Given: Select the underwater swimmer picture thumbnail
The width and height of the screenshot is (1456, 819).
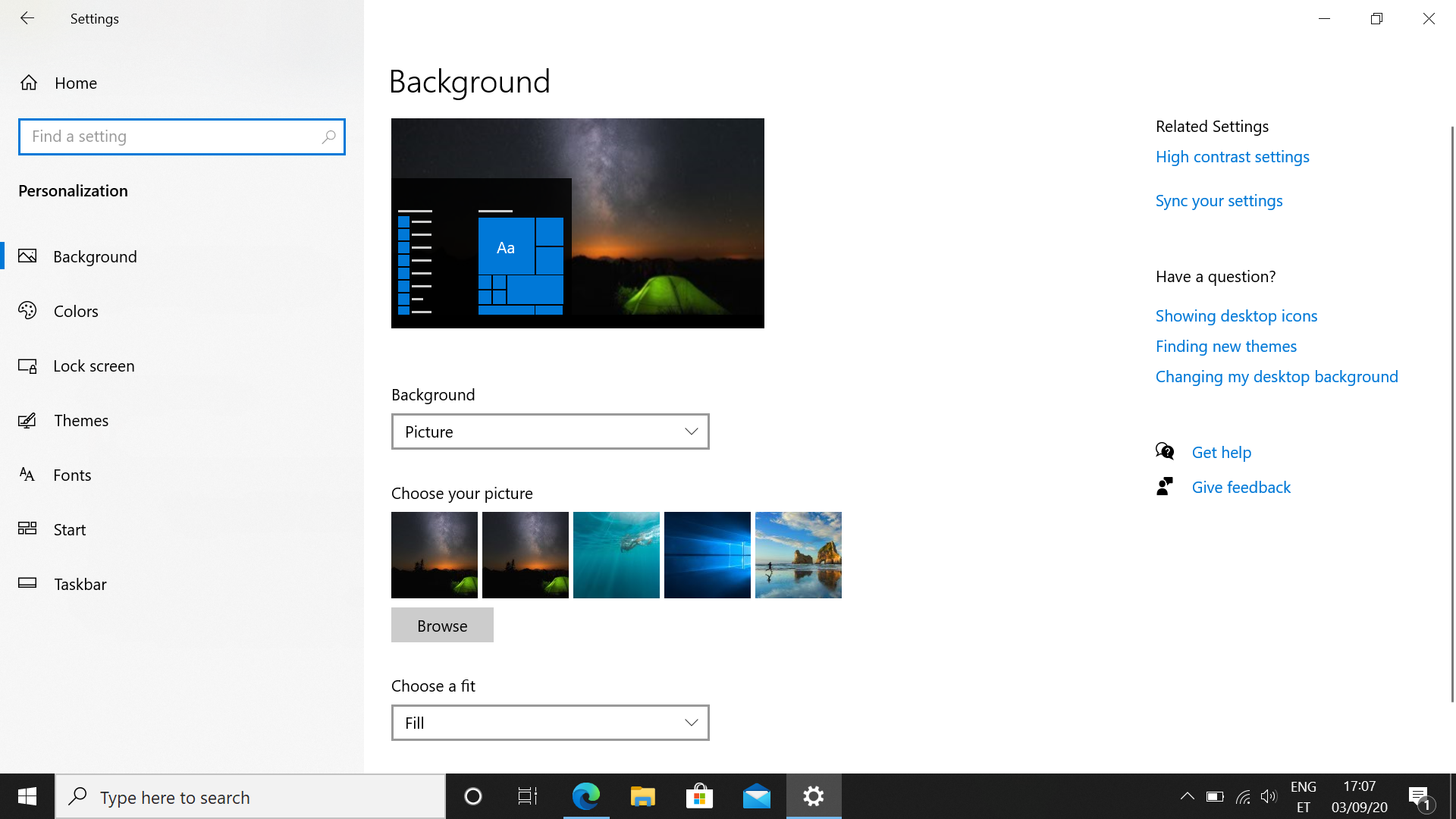Looking at the screenshot, I should point(616,555).
